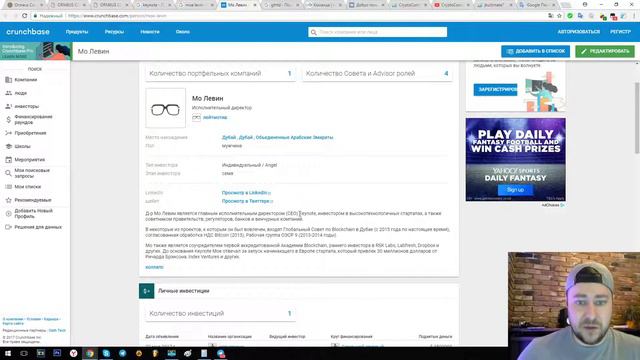This screenshot has height=360, width=640.
Task: Open Telegram from the taskbar
Action: click(x=122, y=353)
